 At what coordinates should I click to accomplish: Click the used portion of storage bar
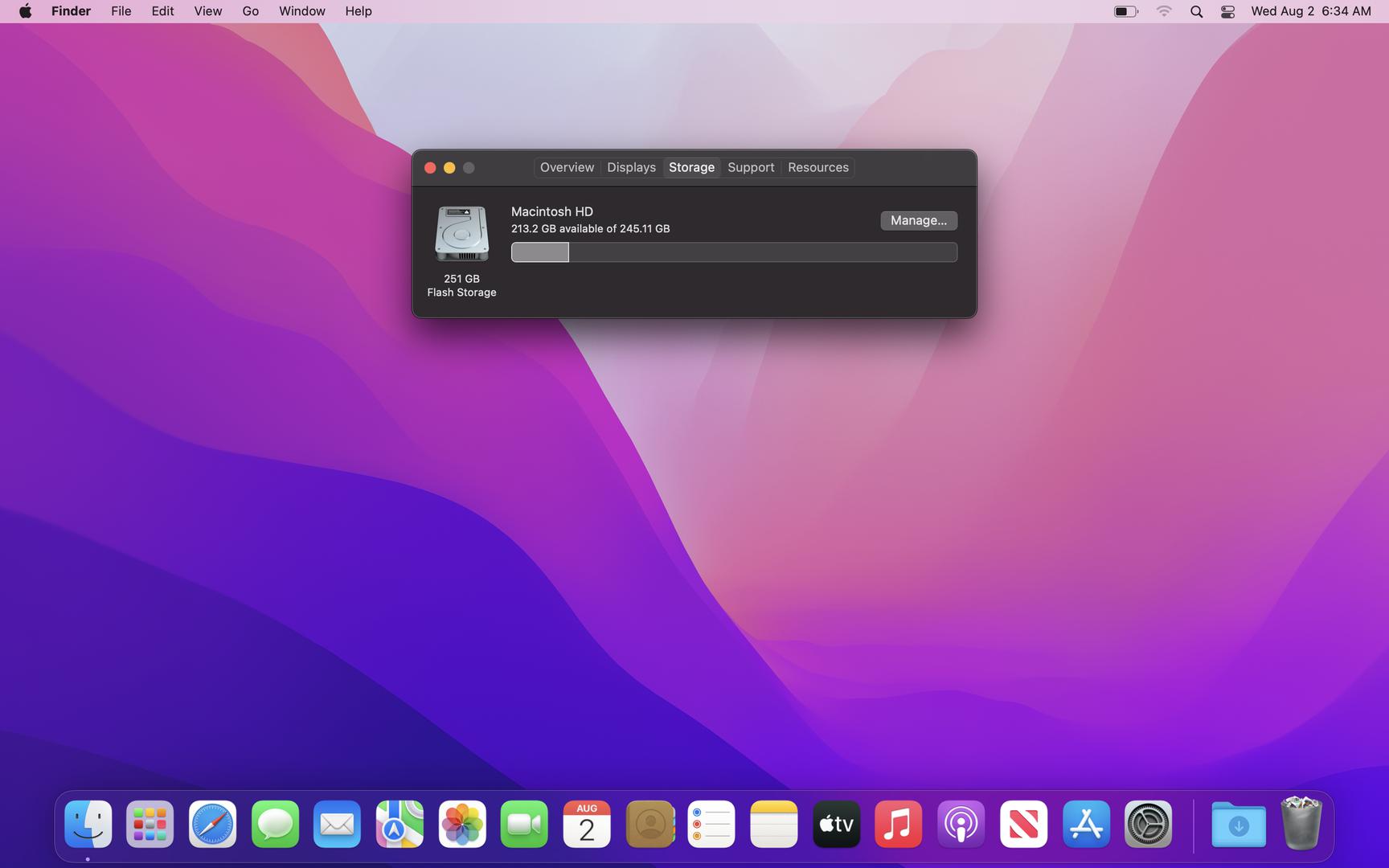pyautogui.click(x=540, y=252)
